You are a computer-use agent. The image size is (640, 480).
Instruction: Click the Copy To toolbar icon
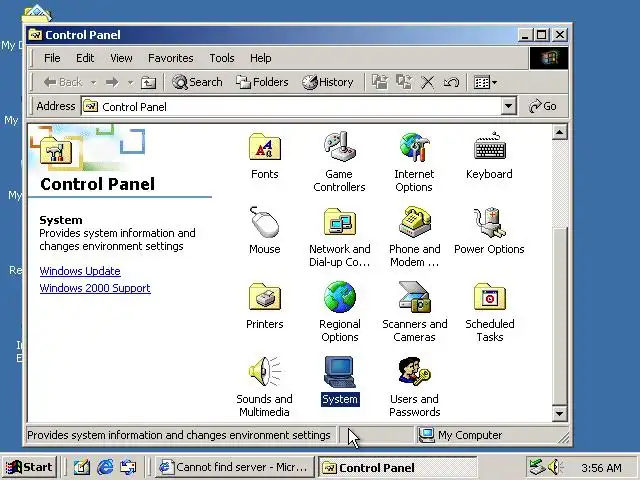pyautogui.click(x=404, y=82)
